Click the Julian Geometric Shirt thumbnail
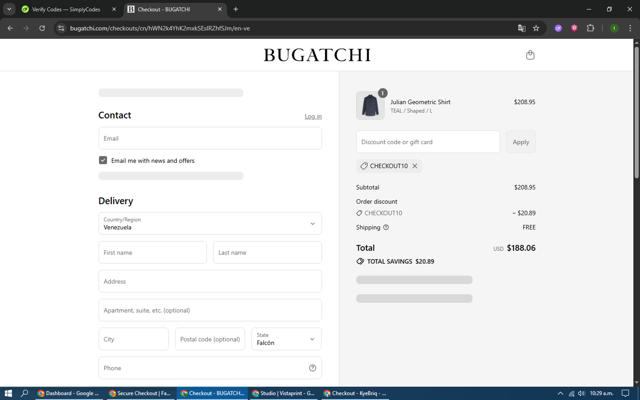The height and width of the screenshot is (400, 640). 370,105
